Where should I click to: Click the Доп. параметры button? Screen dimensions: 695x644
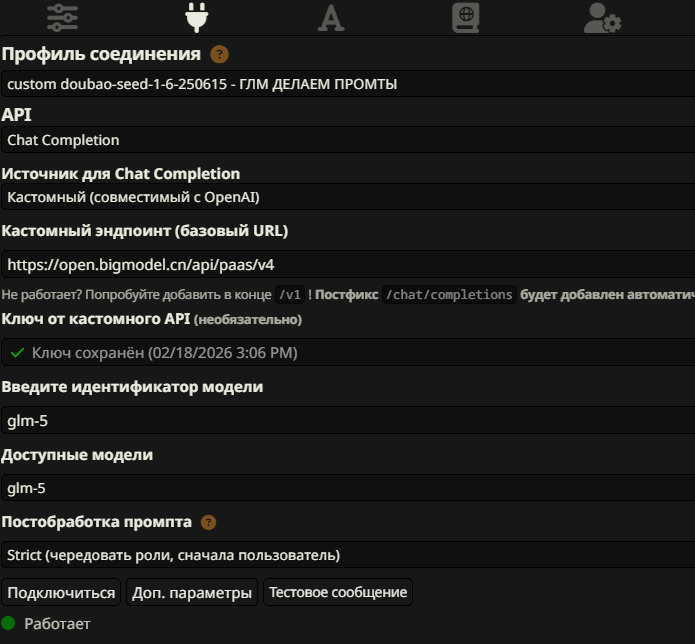192,593
